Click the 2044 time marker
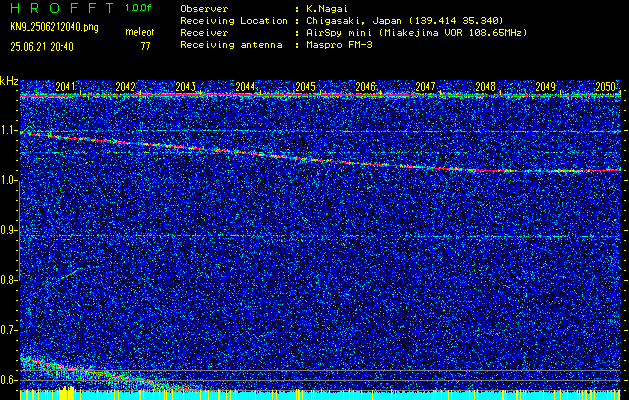 (245, 86)
